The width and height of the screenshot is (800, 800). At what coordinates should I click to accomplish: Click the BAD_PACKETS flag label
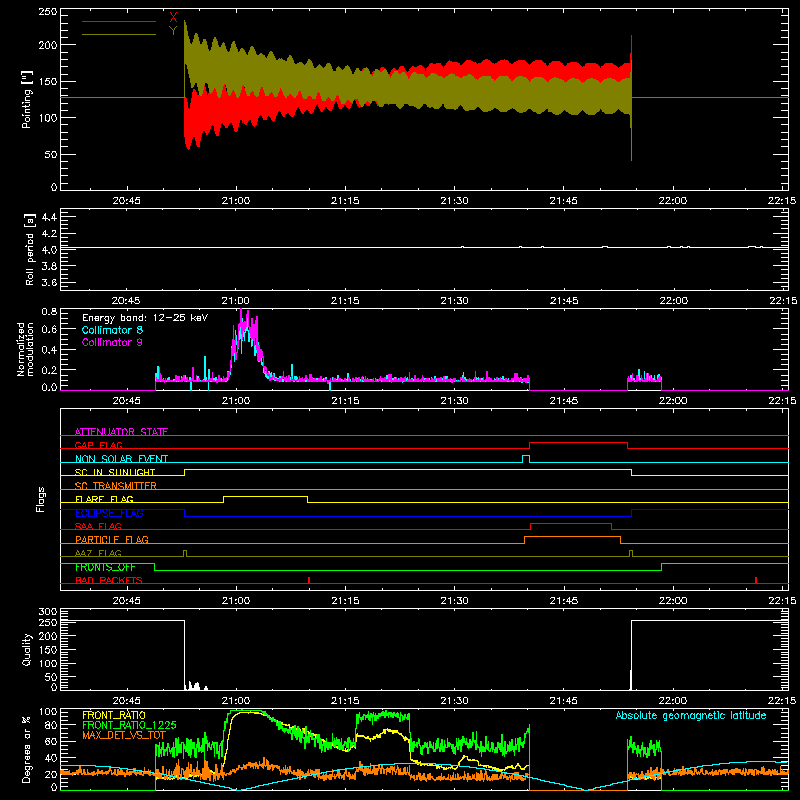pos(109,580)
